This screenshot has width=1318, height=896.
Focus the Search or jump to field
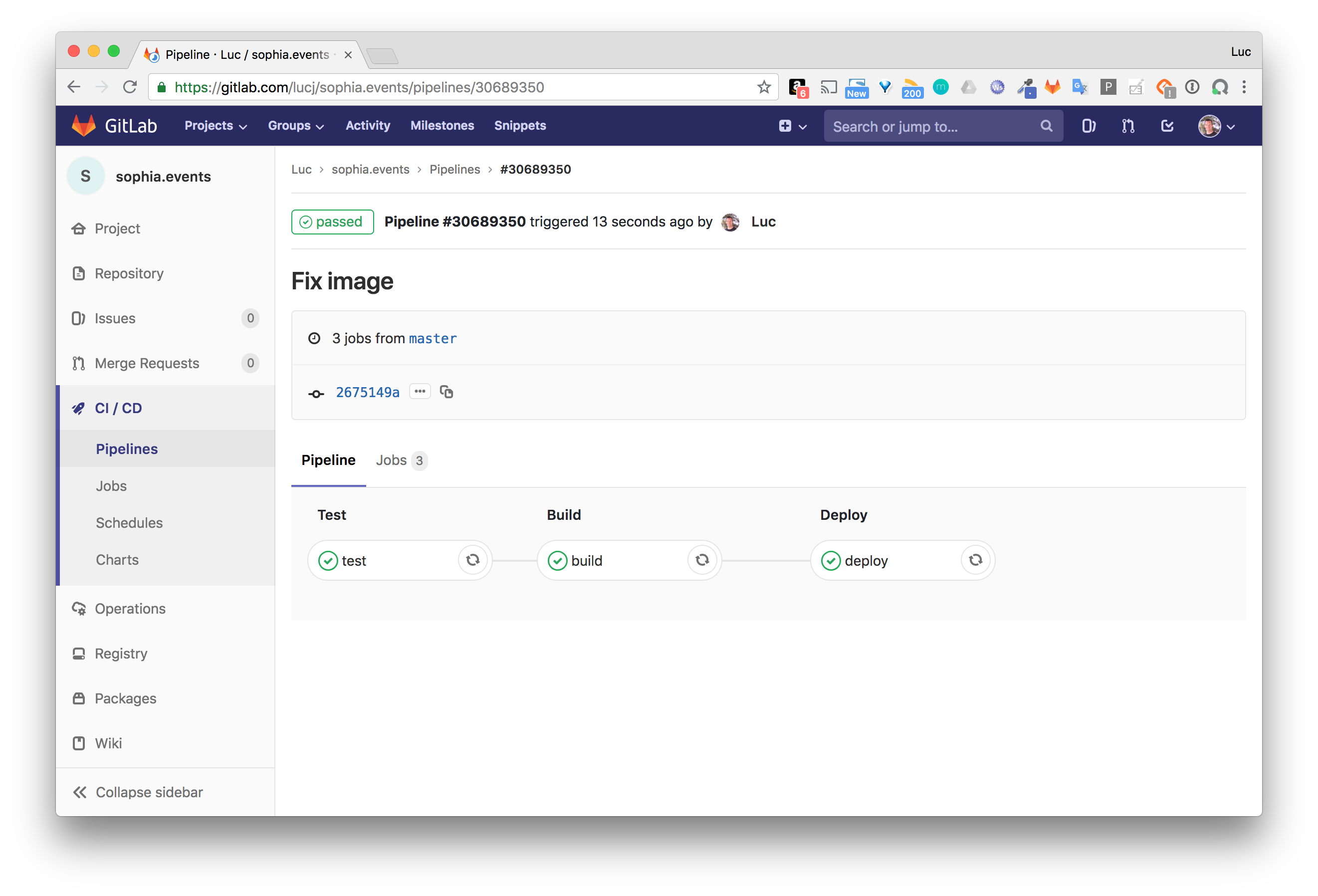[x=934, y=126]
